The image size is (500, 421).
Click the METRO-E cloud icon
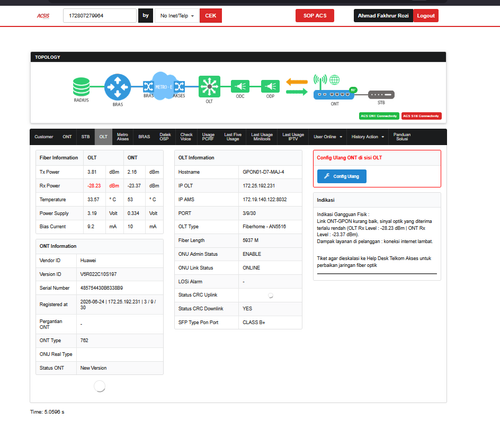pos(163,86)
